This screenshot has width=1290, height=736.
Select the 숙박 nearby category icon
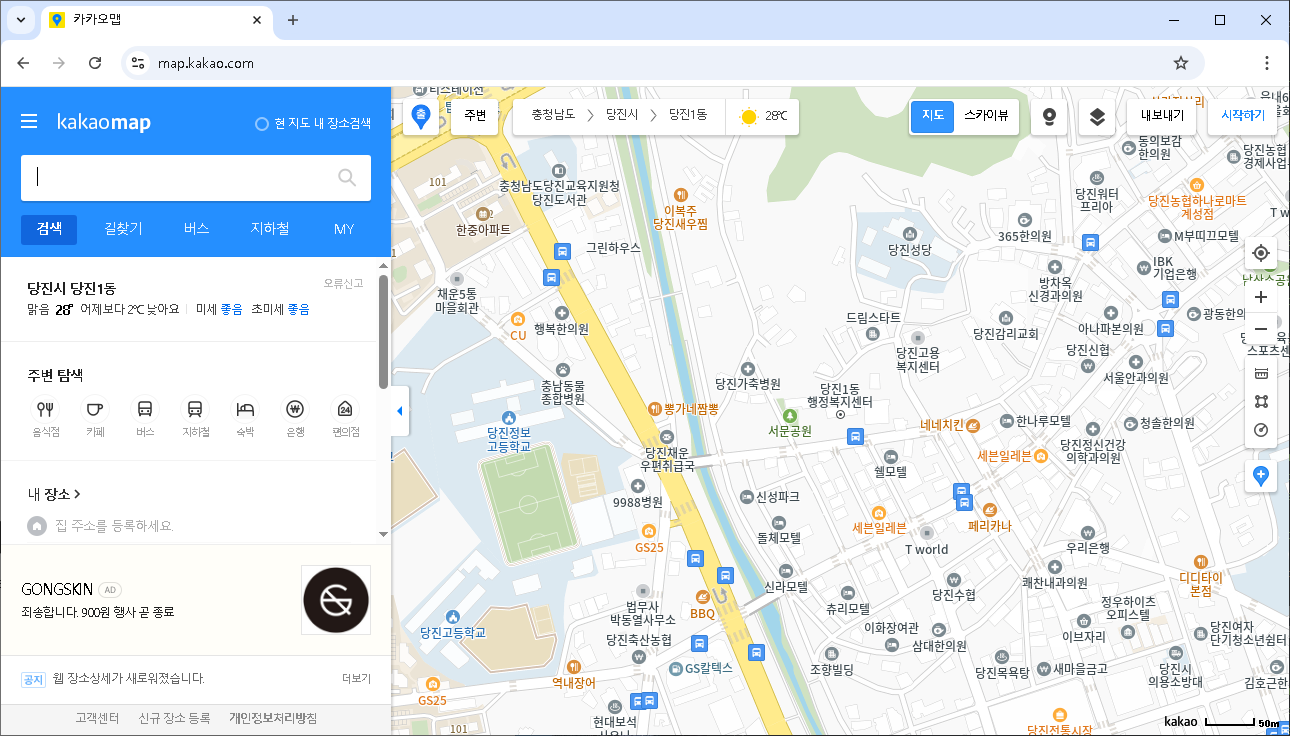[245, 408]
